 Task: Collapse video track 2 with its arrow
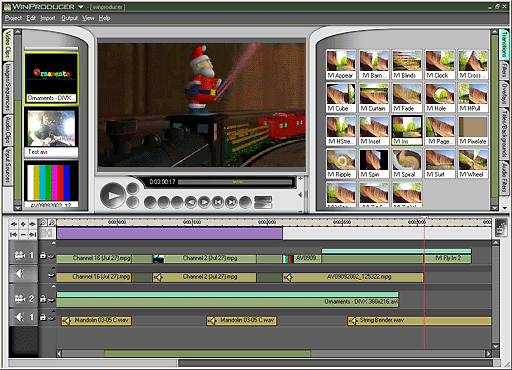53,286
